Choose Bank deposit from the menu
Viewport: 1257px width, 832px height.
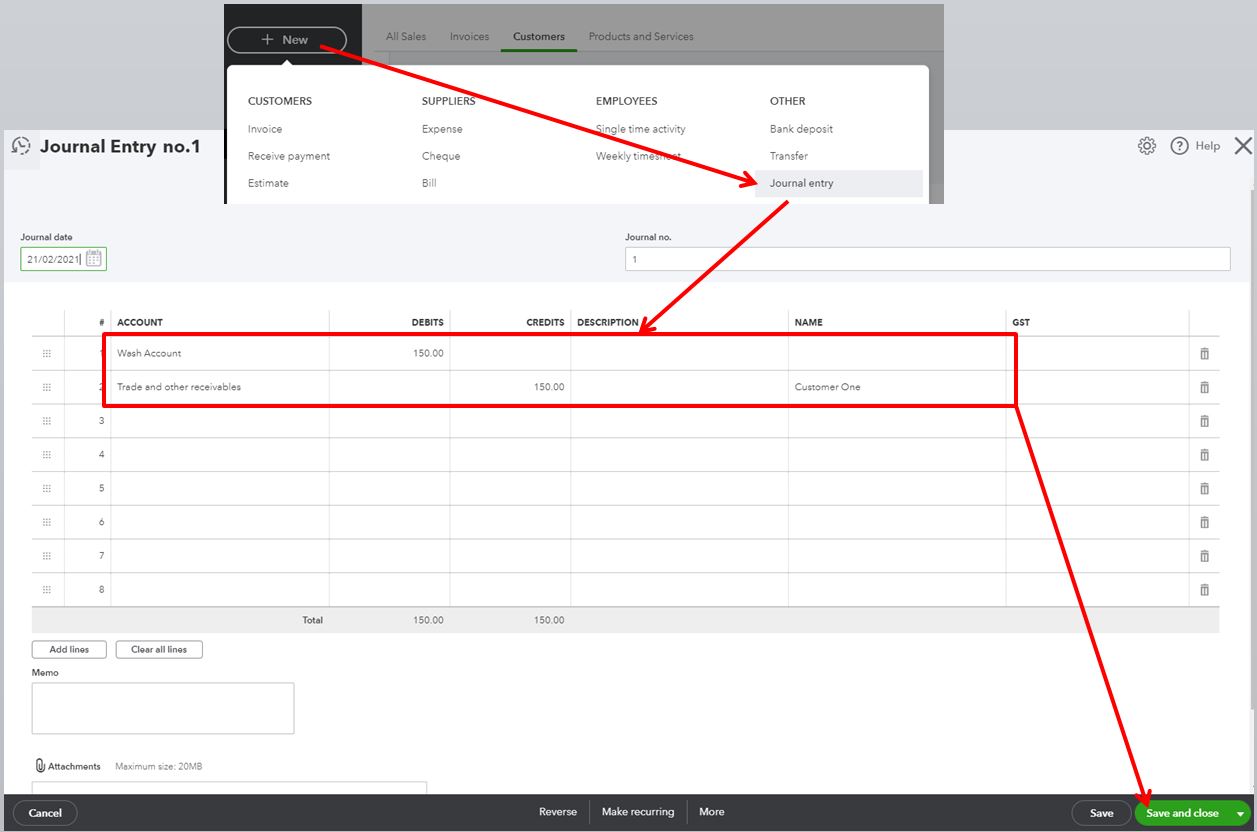click(x=801, y=129)
